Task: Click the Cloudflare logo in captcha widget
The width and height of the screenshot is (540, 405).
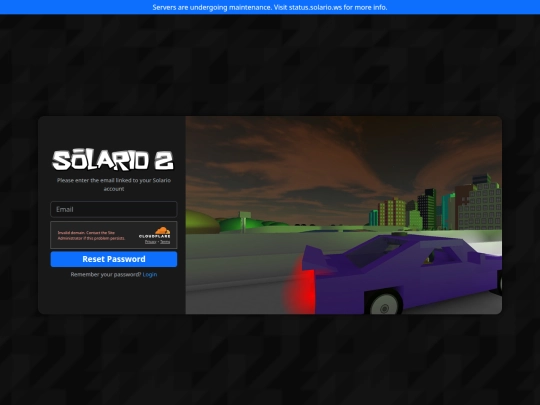Action: 155,232
